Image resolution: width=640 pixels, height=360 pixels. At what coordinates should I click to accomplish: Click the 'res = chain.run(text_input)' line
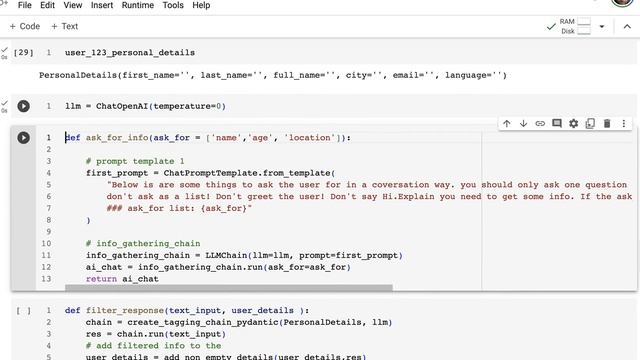pyautogui.click(x=156, y=334)
